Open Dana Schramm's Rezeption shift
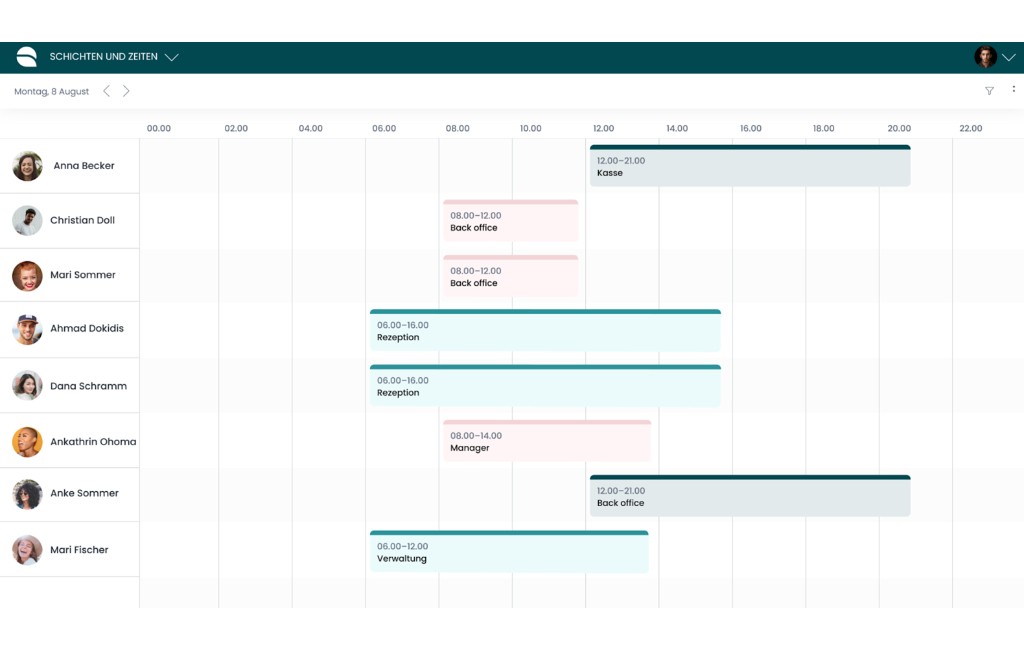 coord(545,385)
